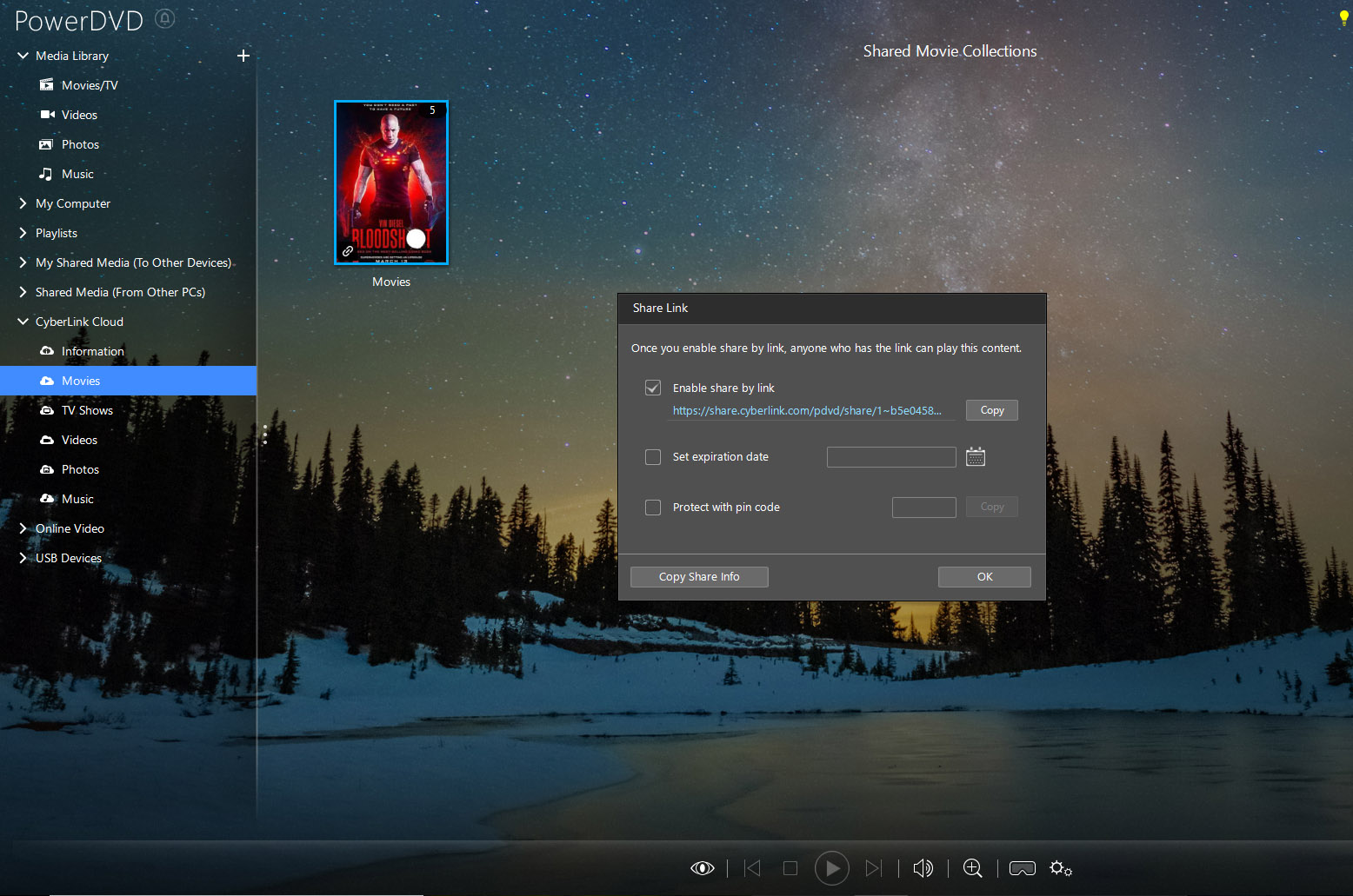Screen dimensions: 1353x896
Task: Click the Share Link dialog title bar
Action: pos(831,309)
